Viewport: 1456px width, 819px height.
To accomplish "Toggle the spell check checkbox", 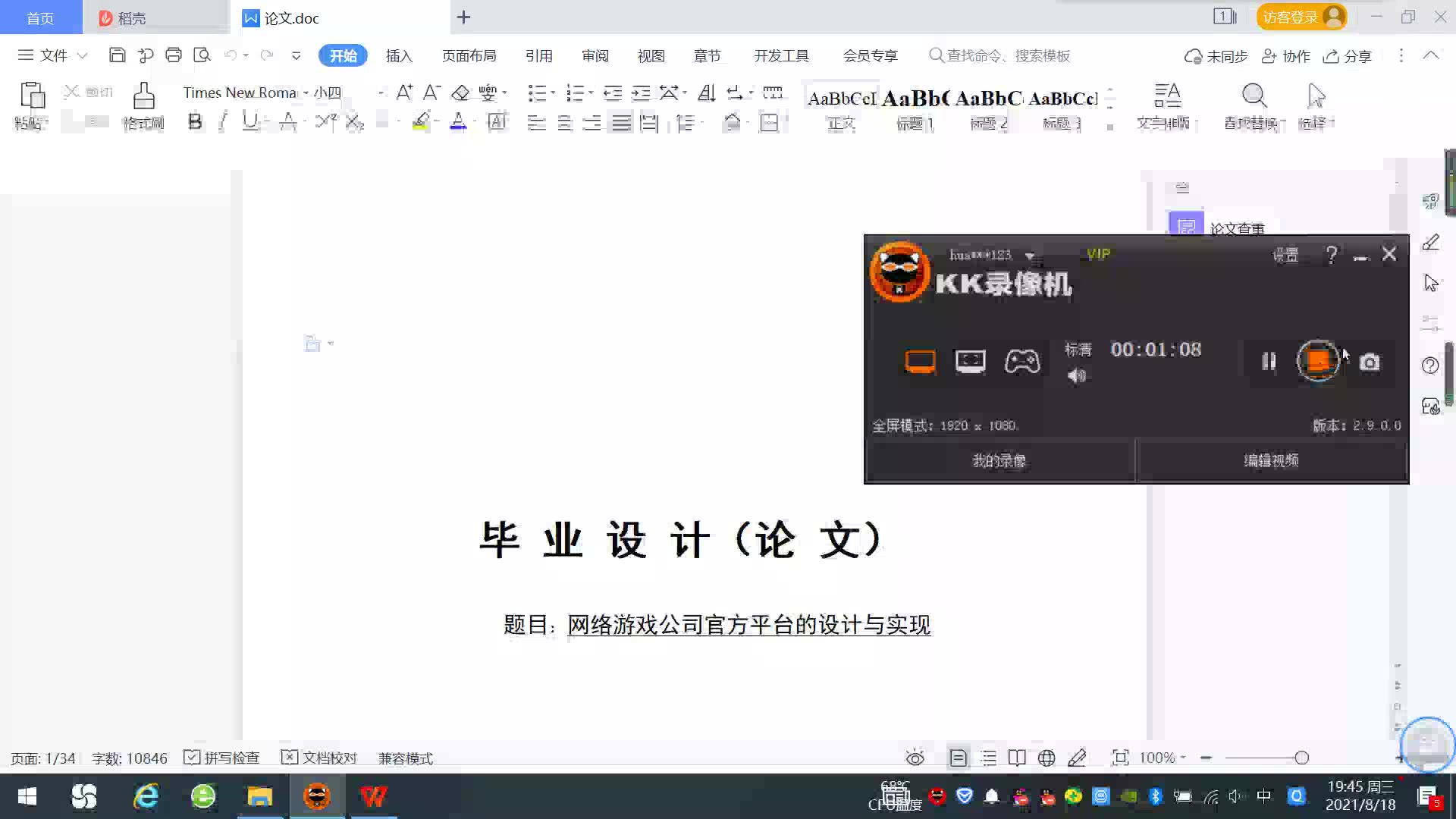I will [192, 758].
